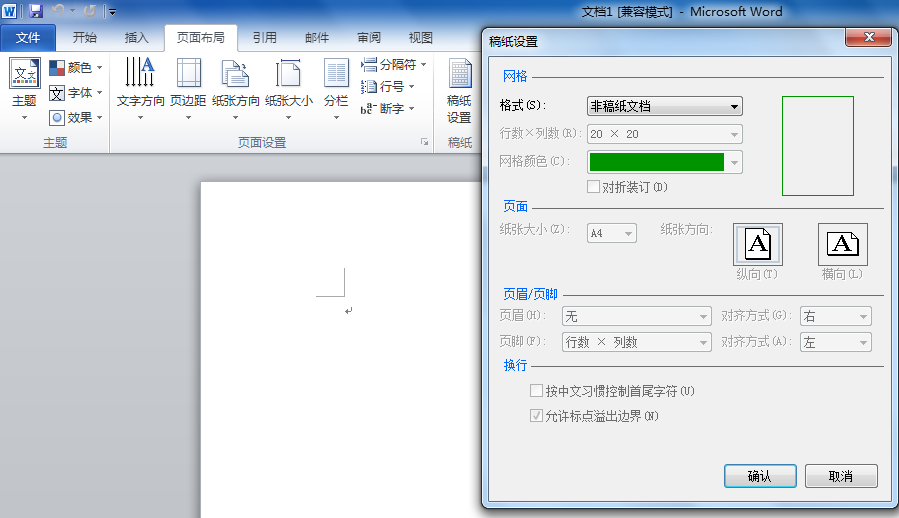Open the 分隔符 breaks menu

(393, 64)
